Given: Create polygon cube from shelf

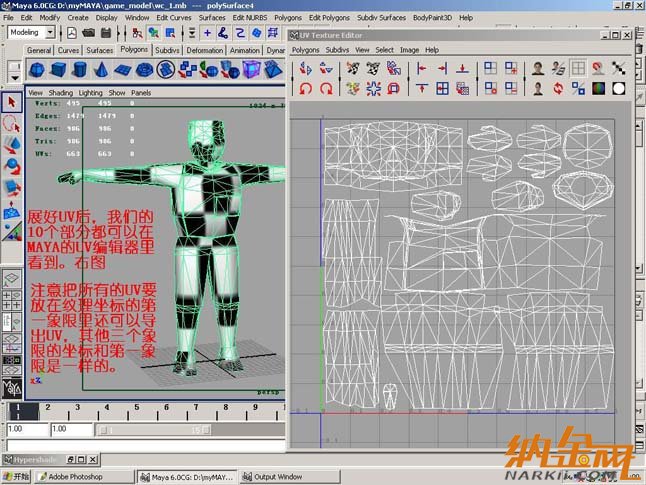Looking at the screenshot, I should tap(58, 70).
